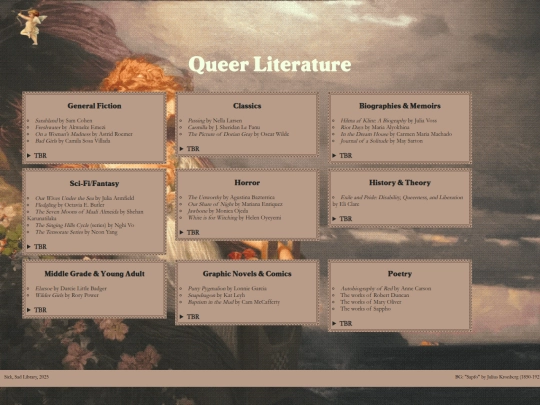Viewport: 540px width, 405px height.
Task: Click Fledgling by Octavia E. Butler
Action: [x=70, y=205]
